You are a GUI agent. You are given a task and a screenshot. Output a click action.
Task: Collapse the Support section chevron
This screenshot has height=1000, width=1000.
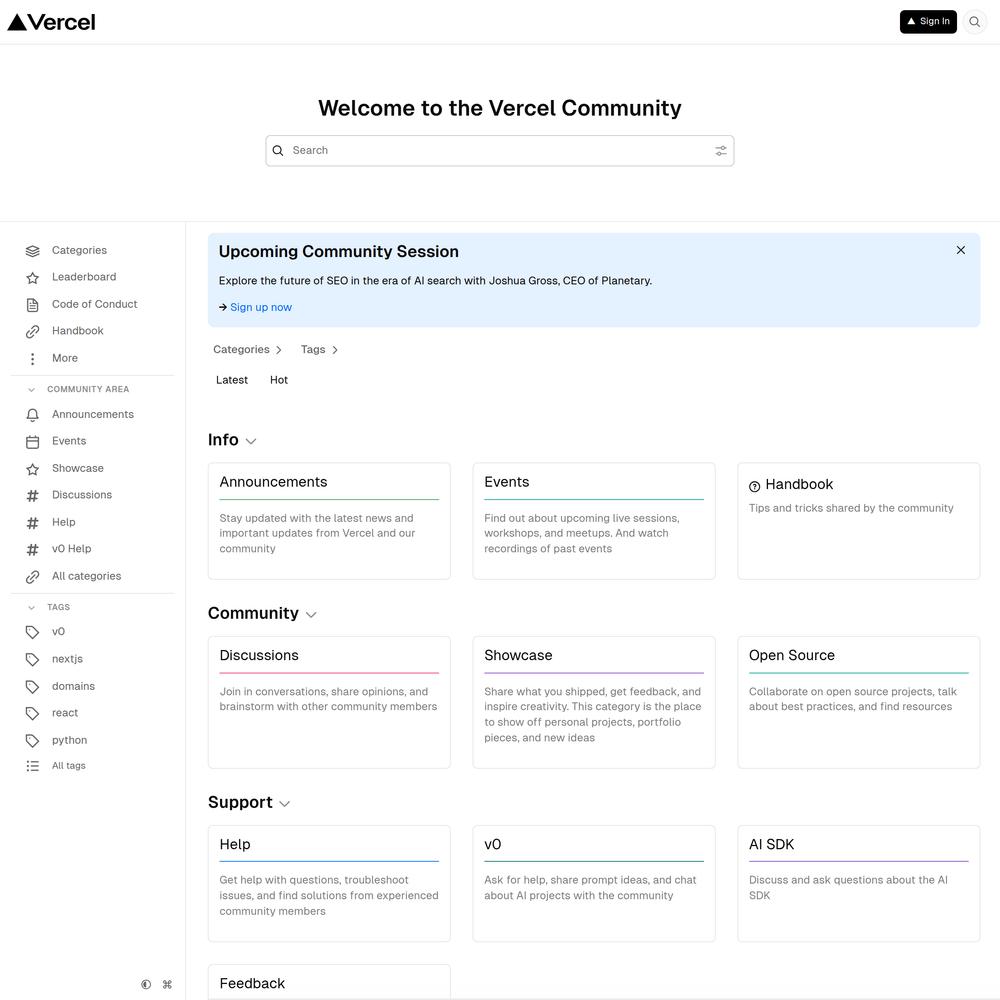(x=285, y=804)
